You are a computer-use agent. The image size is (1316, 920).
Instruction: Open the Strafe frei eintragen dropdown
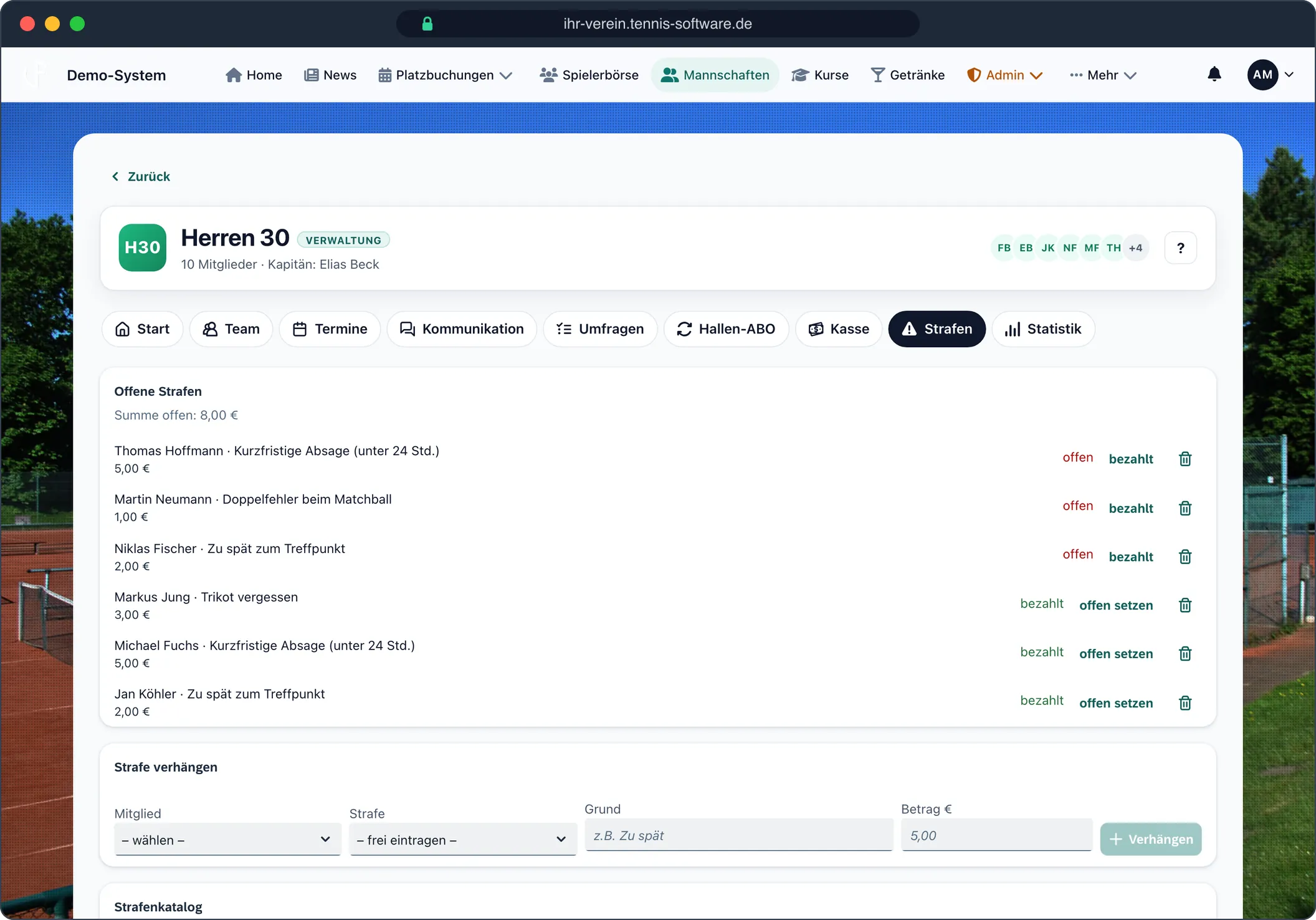point(463,840)
